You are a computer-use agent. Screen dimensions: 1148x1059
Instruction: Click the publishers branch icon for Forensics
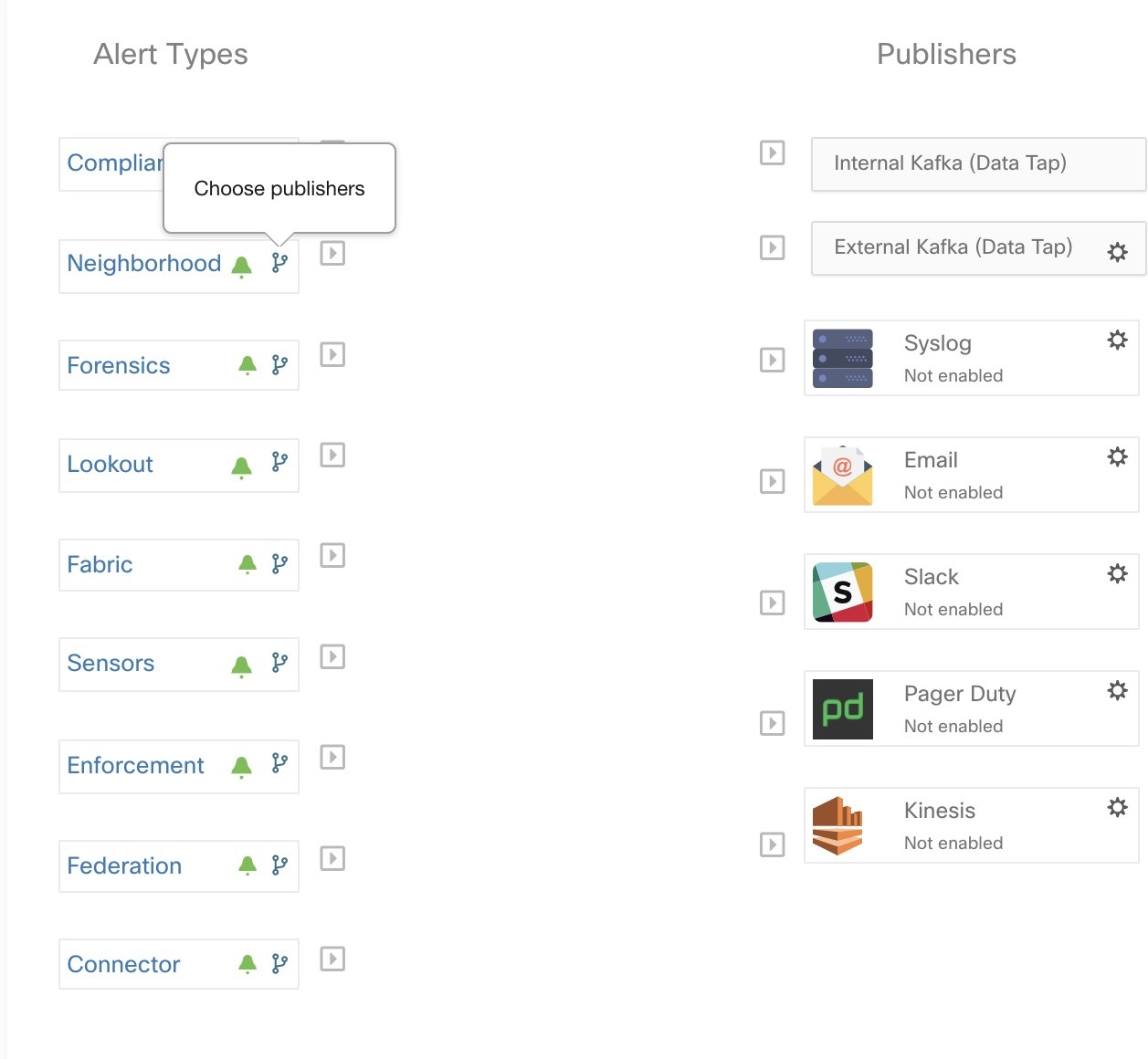279,365
